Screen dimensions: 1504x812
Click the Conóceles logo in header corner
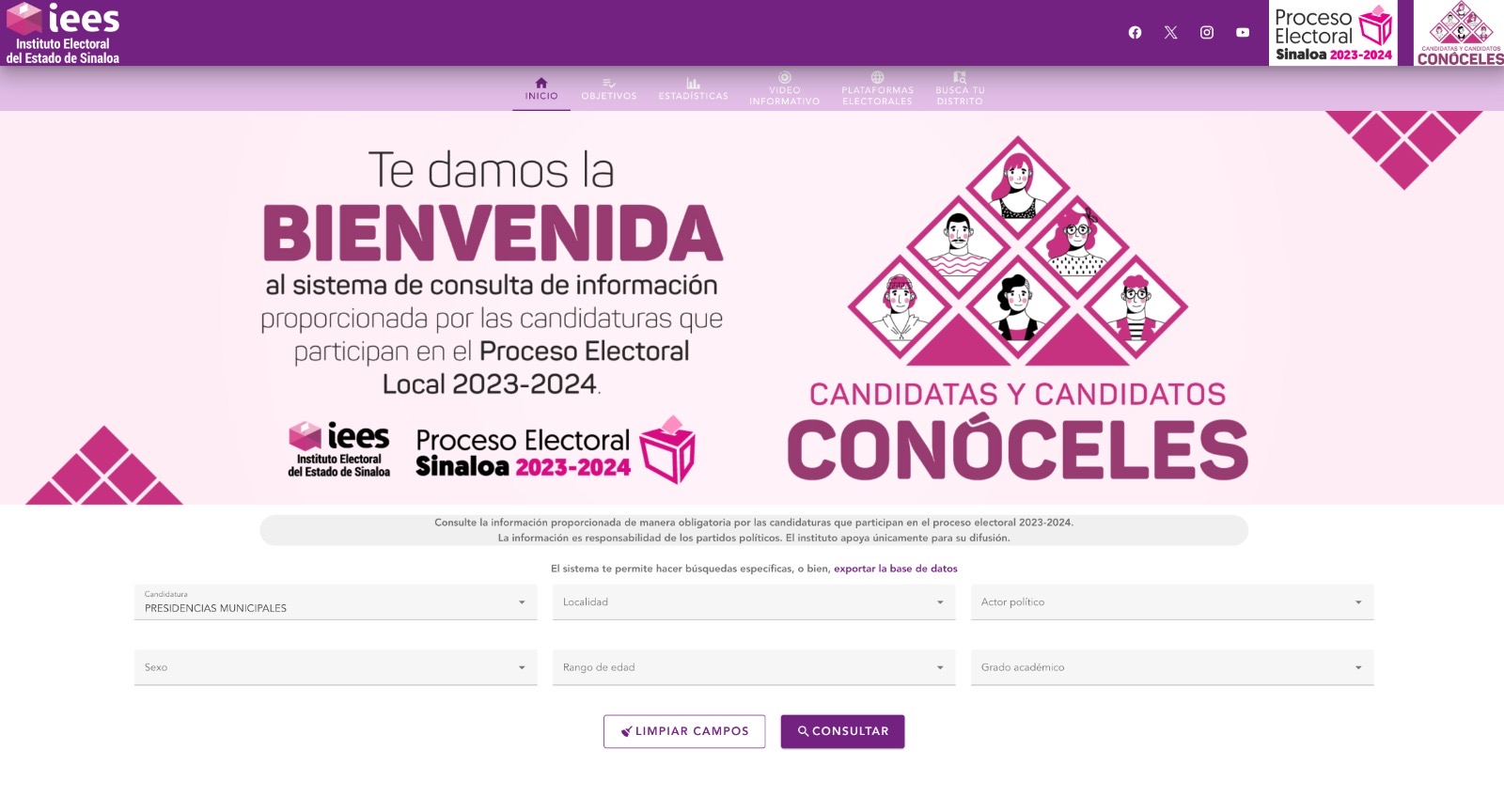pos(1460,33)
